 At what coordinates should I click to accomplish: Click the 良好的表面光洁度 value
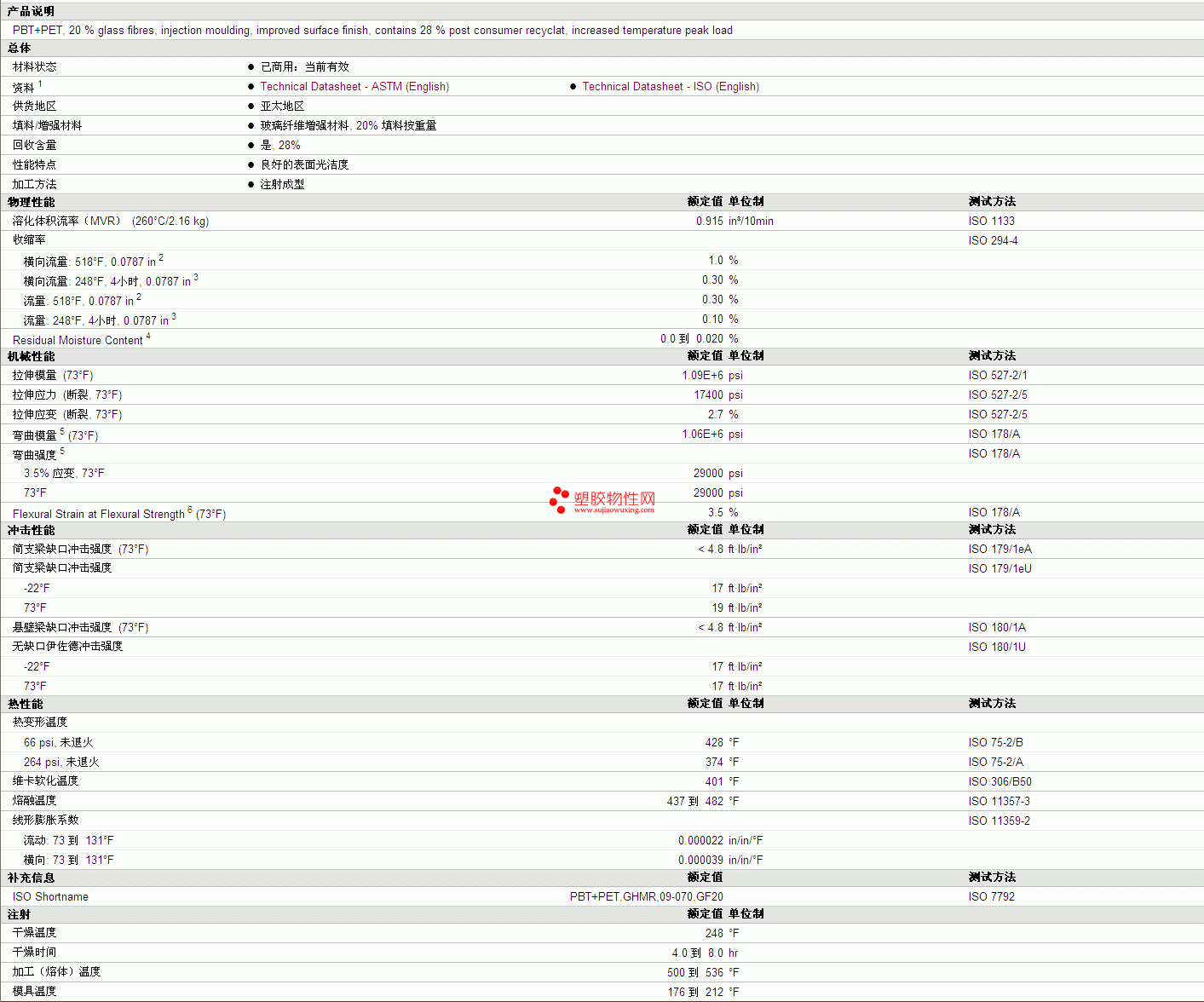[x=304, y=164]
